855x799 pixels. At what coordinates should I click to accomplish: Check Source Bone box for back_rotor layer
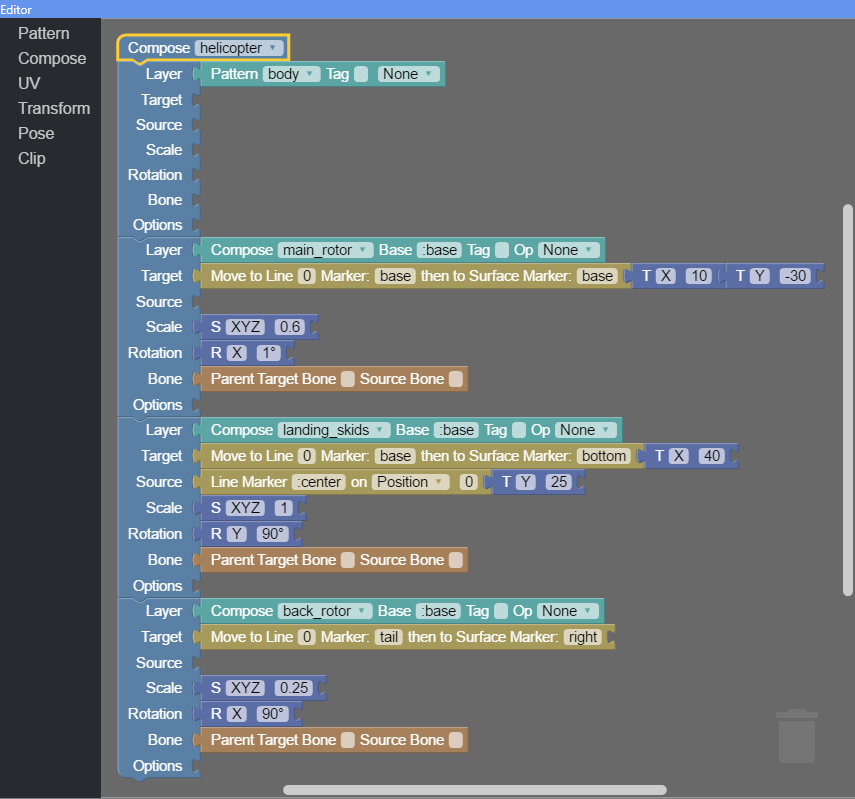(x=456, y=740)
